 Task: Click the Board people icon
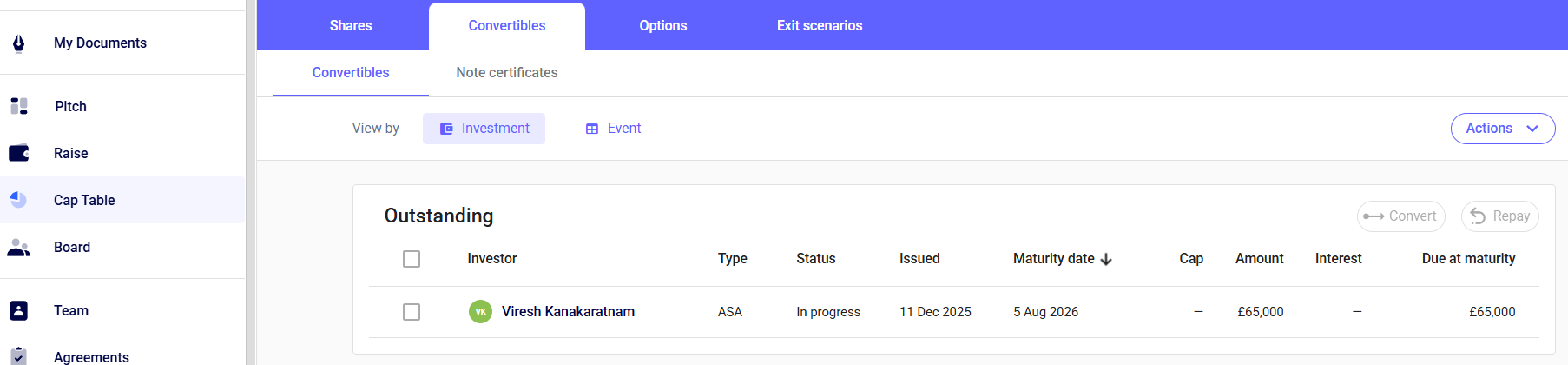click(19, 248)
